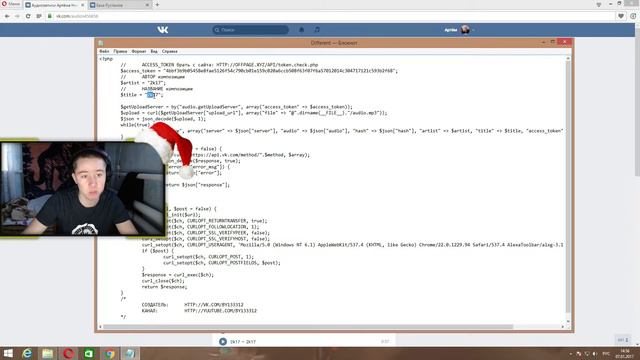Viewport: 640px width, 360px height.
Task: Minimize the Opera browser window
Action: coord(610,4)
